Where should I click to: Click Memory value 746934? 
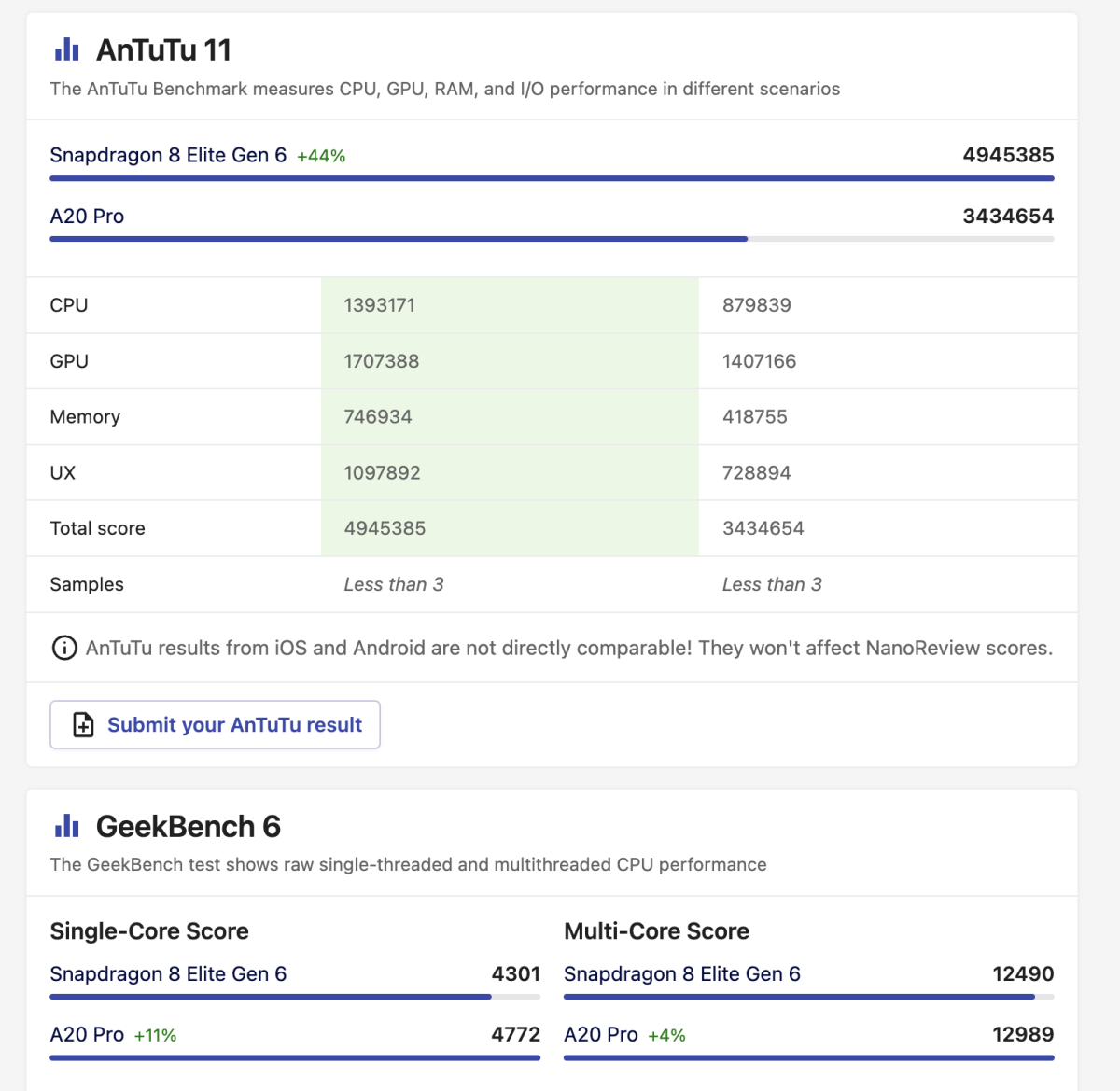(378, 417)
